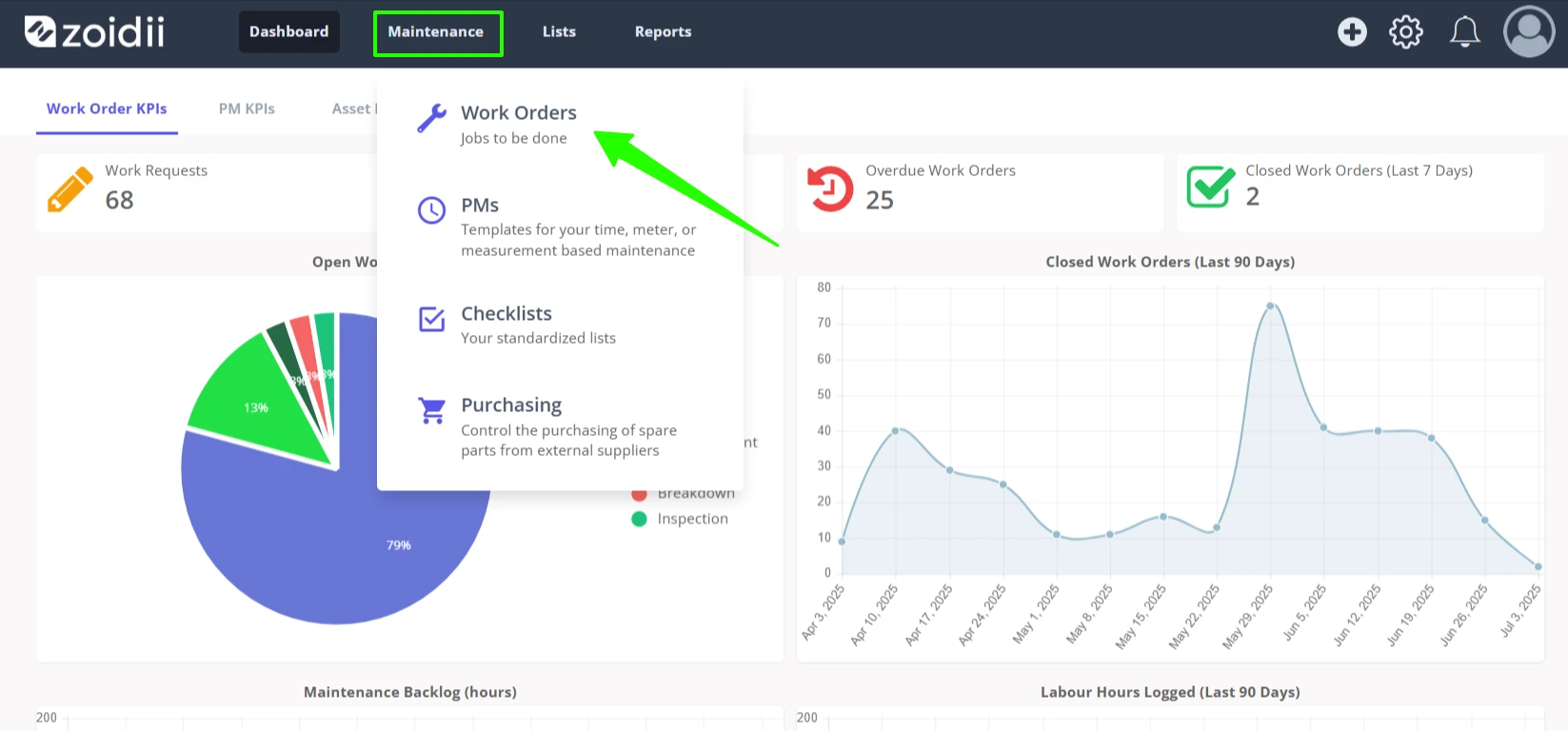Click the peak data point at 75
Screen dimensions: 1568x731
pos(1270,306)
